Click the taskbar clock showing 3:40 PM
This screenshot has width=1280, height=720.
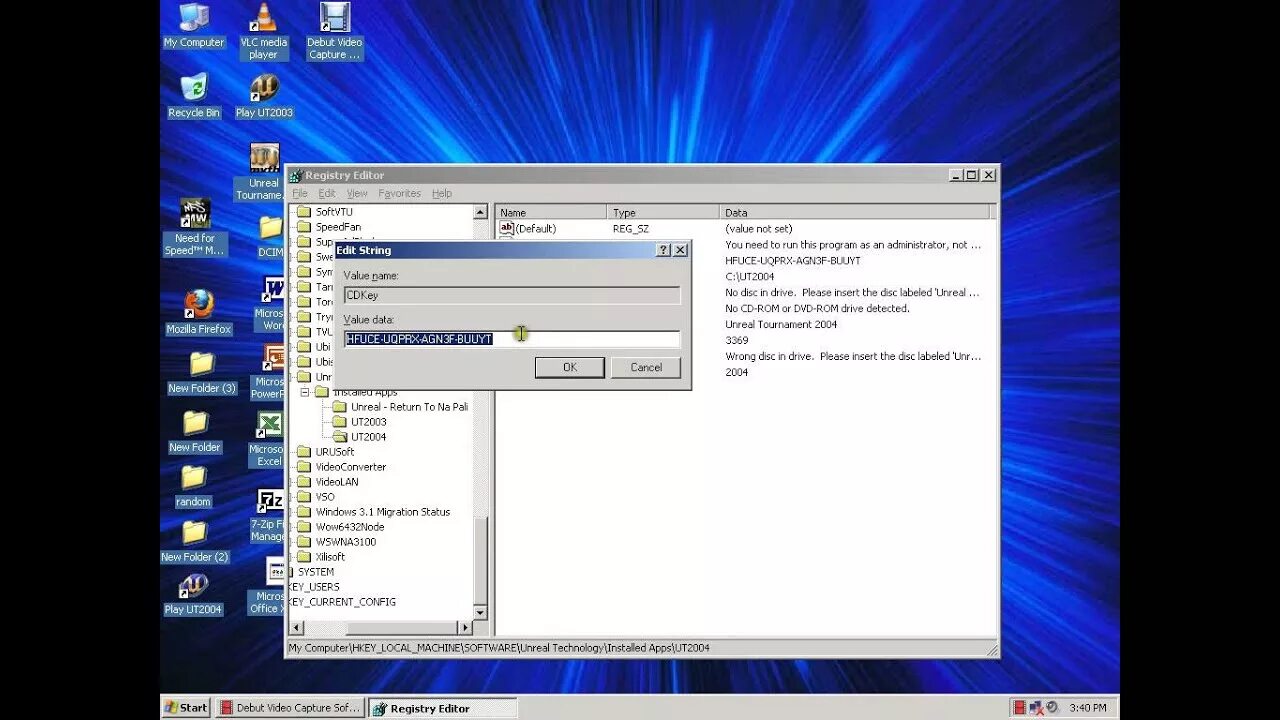1087,707
